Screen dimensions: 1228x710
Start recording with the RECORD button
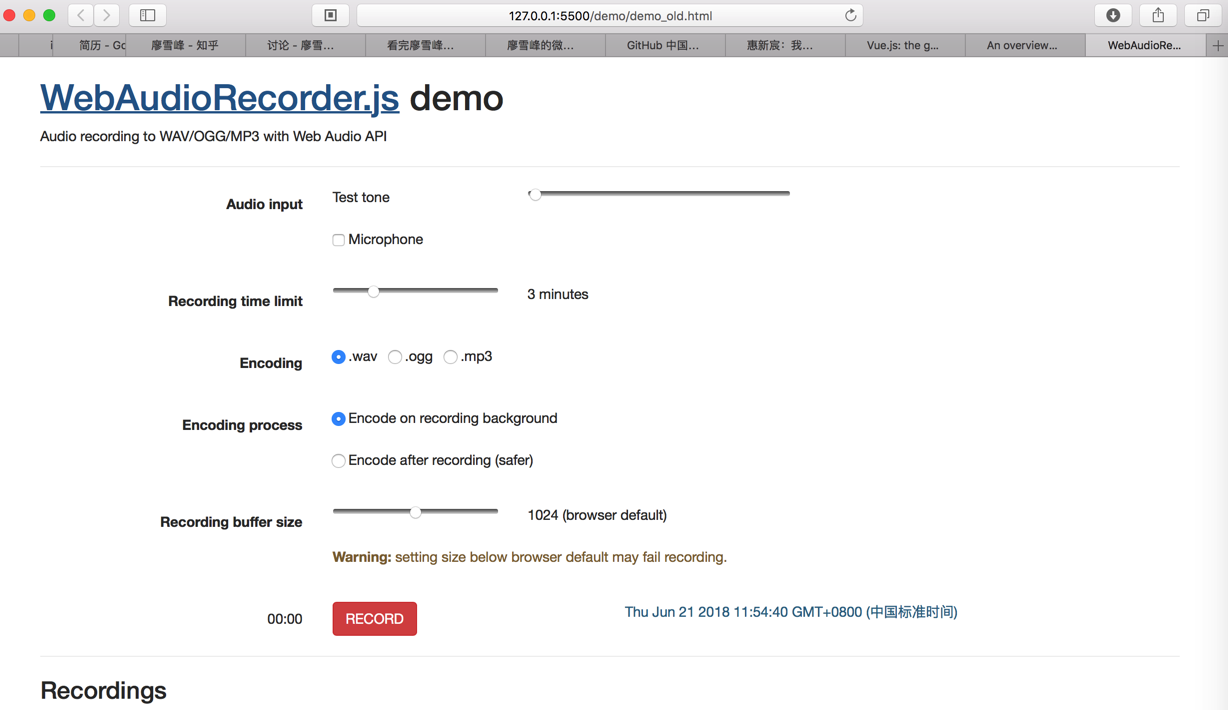375,619
